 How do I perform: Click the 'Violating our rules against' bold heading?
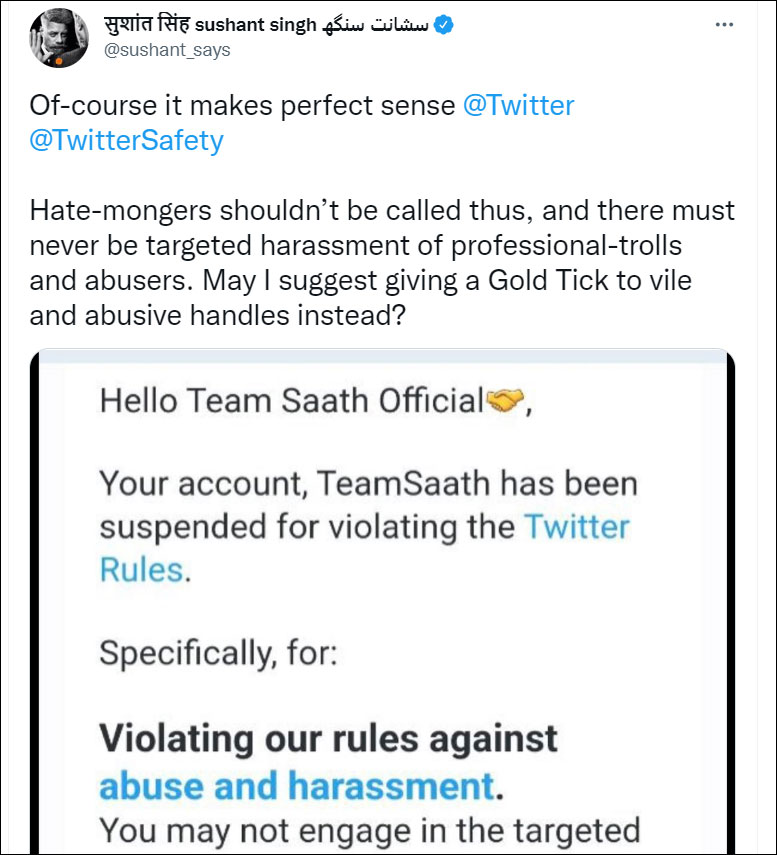[x=328, y=739]
